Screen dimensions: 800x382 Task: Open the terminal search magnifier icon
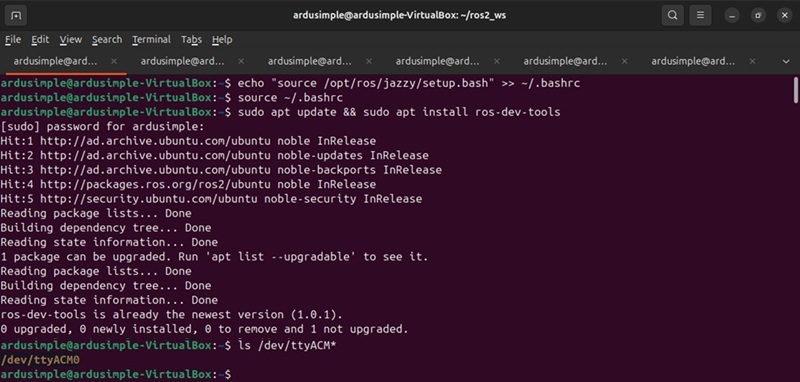tap(672, 15)
